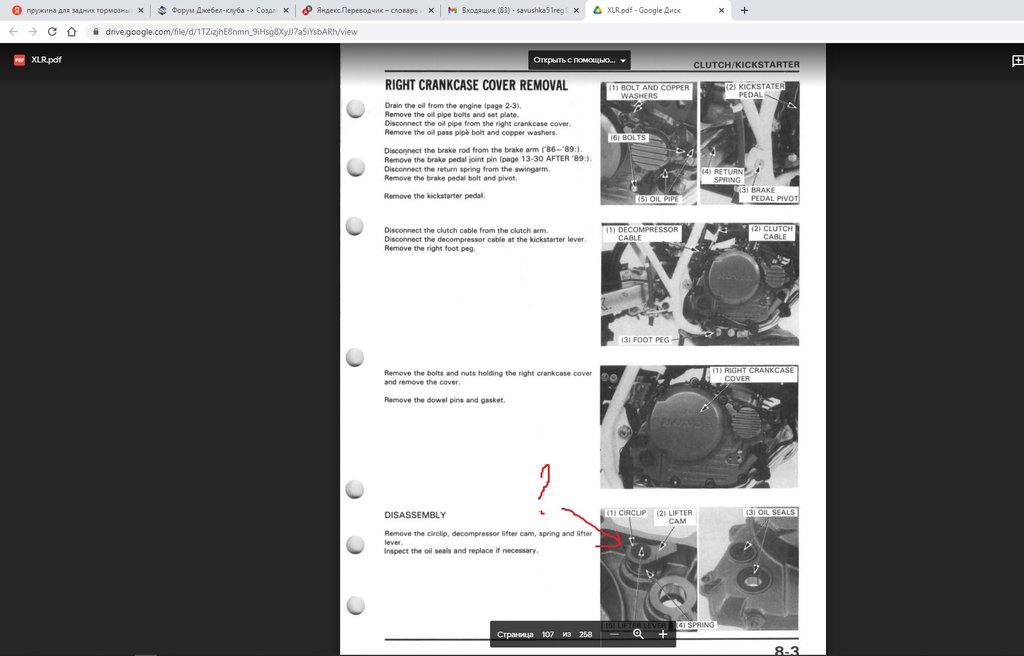The width and height of the screenshot is (1024, 656).
Task: Click the address bar URL field
Action: (x=231, y=31)
